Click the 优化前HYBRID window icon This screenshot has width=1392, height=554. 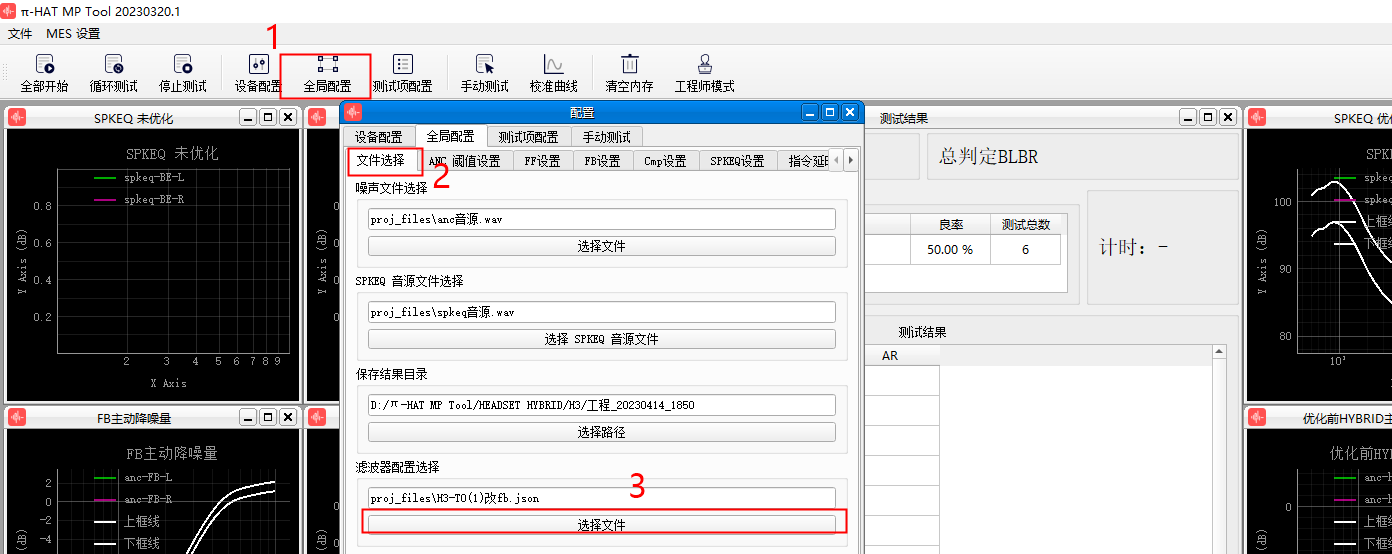[1257, 416]
